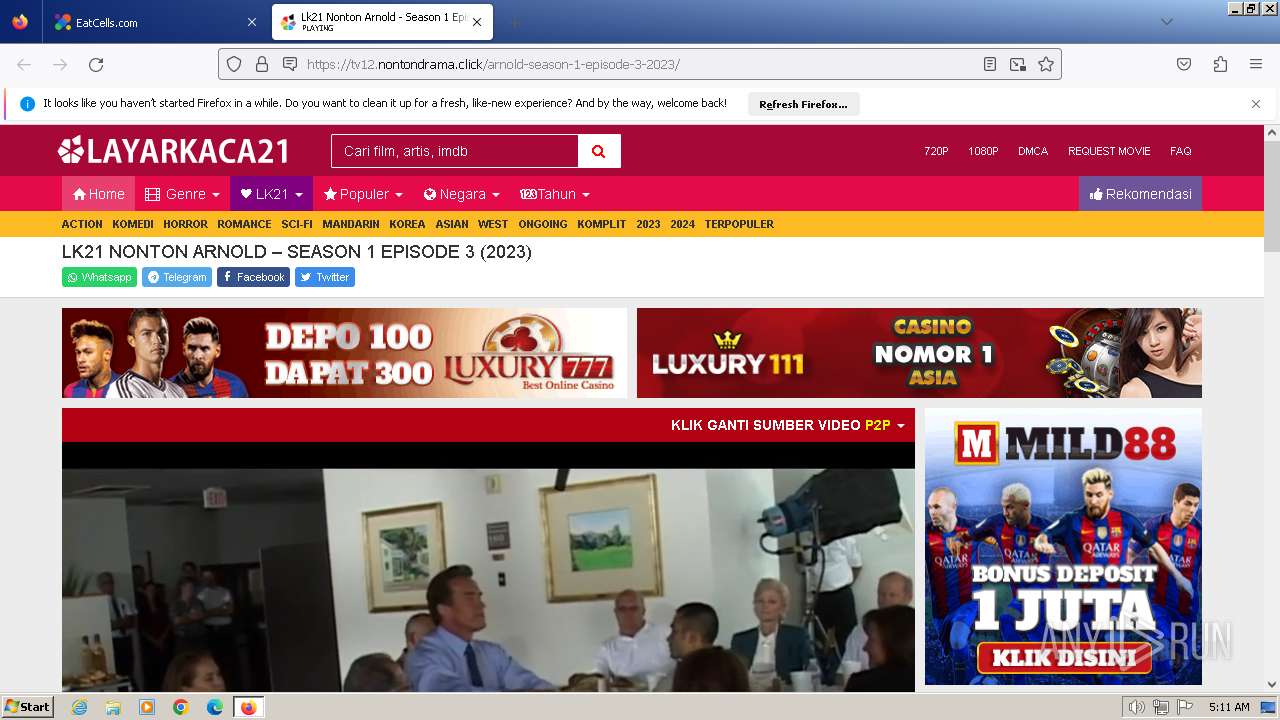
Task: Open the Extensions puzzle icon
Action: point(1220,64)
